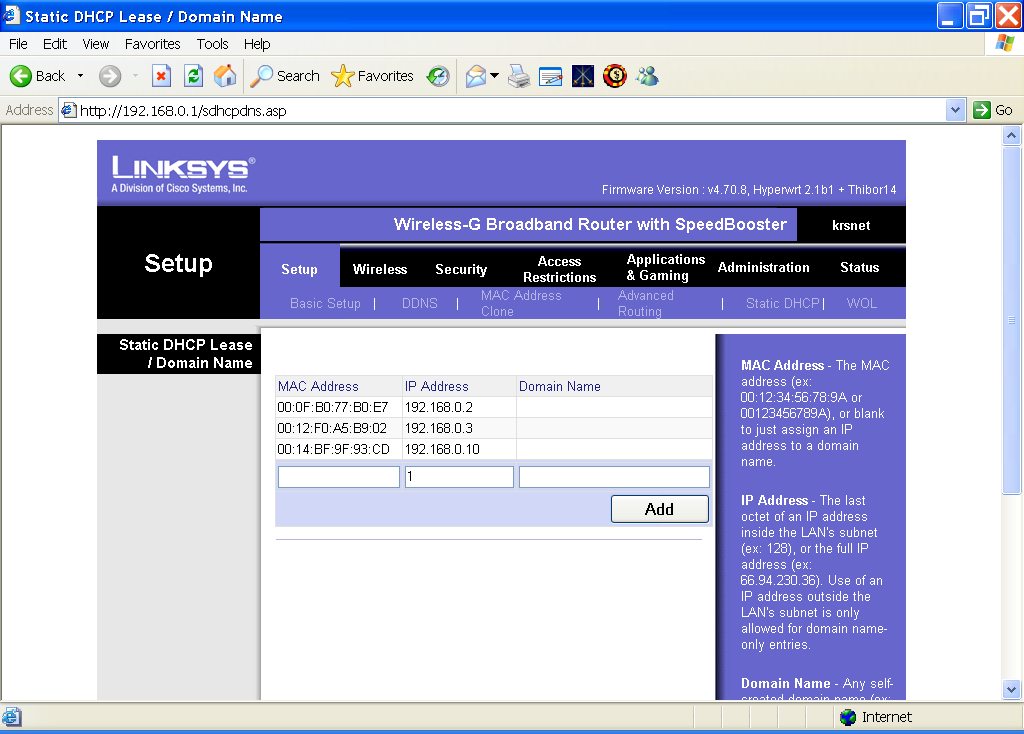Select MAC entry 00:14:BF:9F:93:CD
1024x734 pixels.
tap(333, 449)
